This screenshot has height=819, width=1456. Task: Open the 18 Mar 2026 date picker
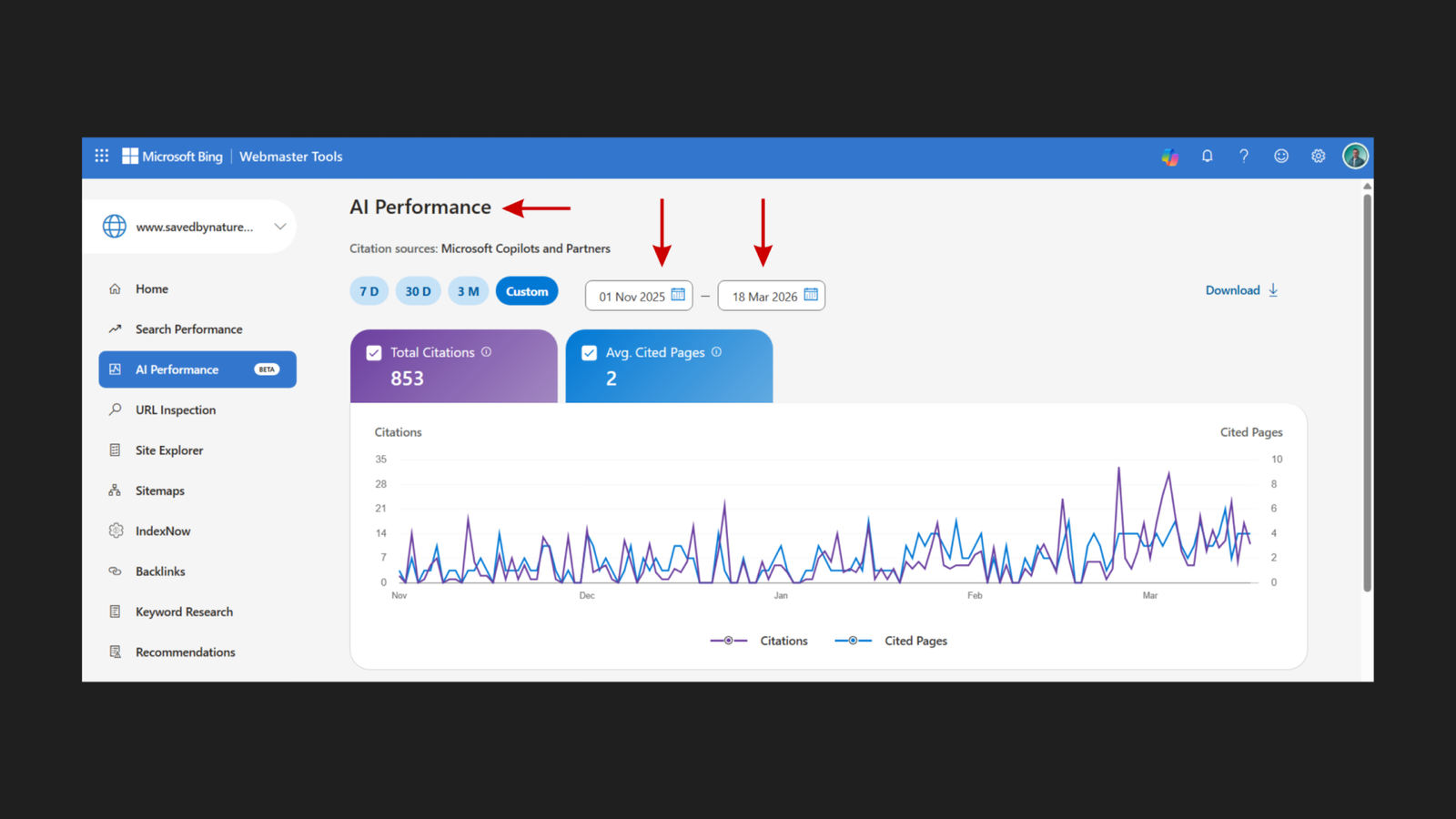coord(810,295)
